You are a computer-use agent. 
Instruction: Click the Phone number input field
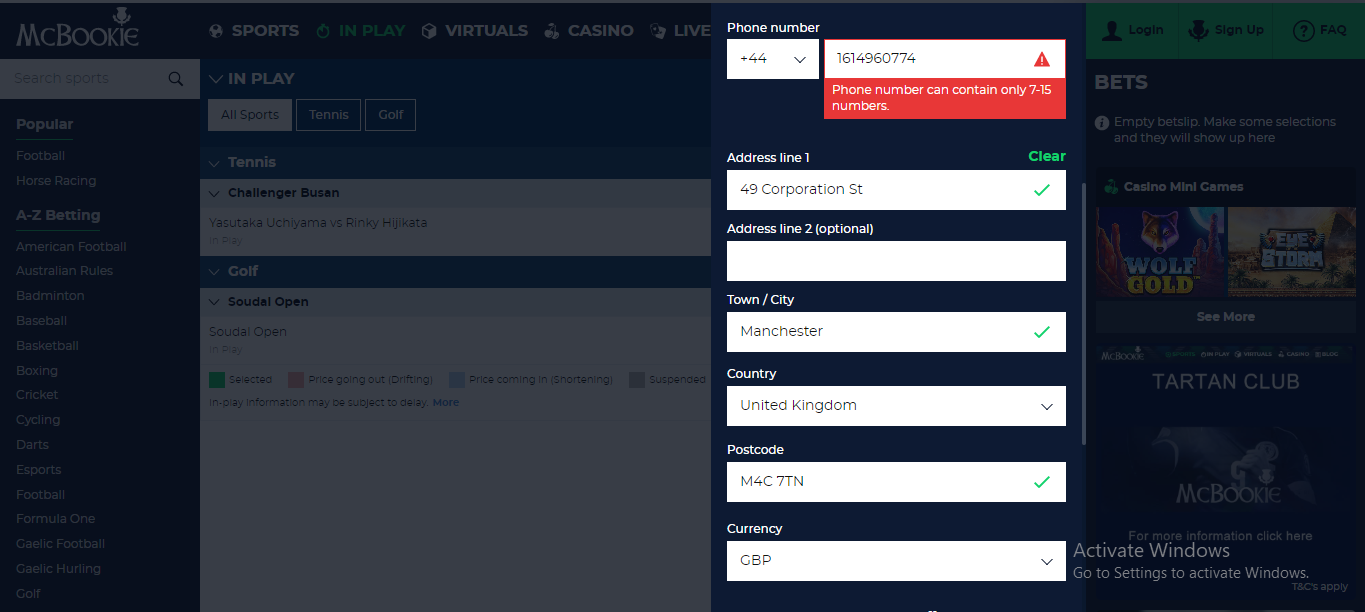click(945, 59)
